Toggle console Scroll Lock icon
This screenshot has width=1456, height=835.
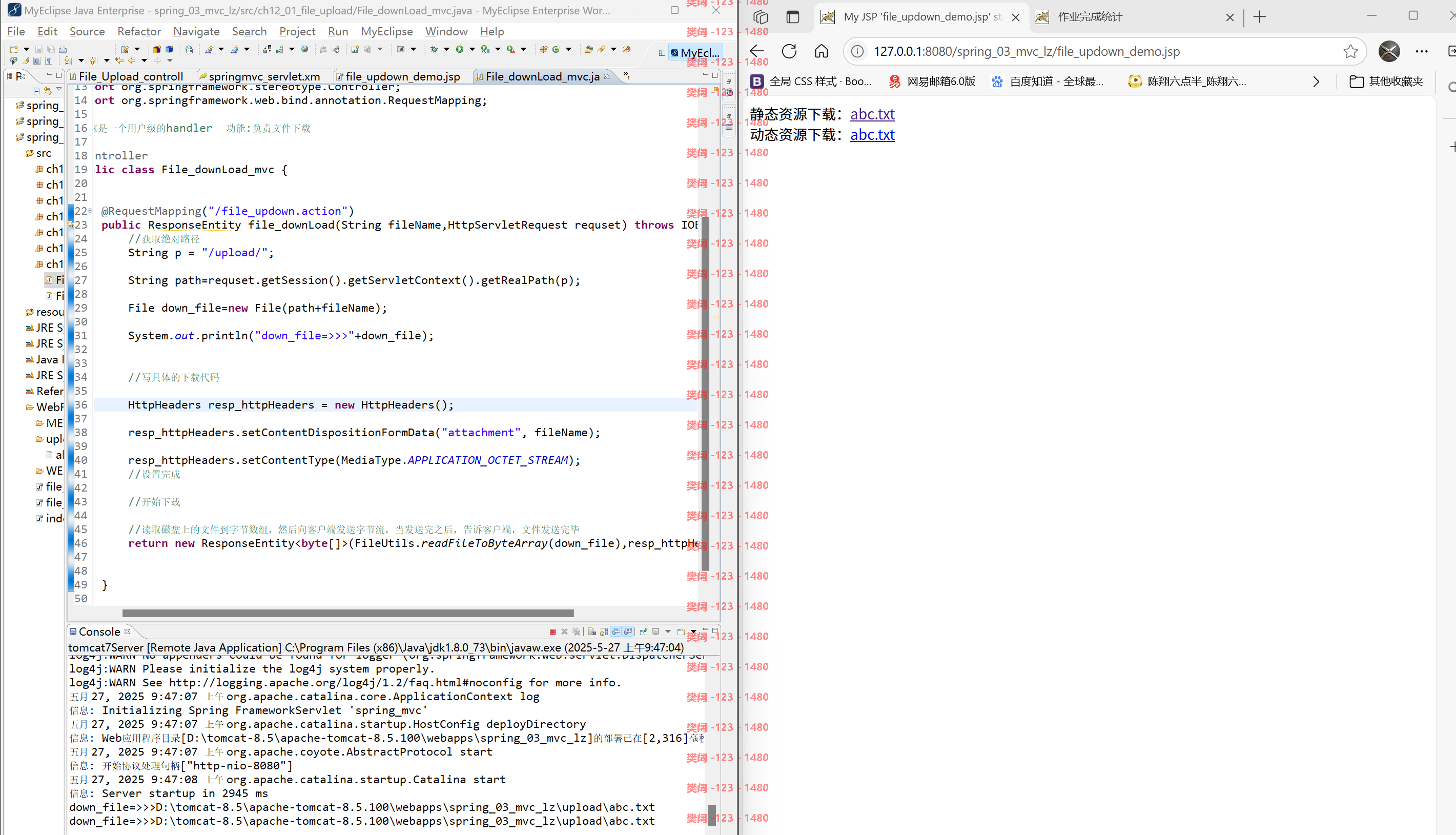click(604, 632)
